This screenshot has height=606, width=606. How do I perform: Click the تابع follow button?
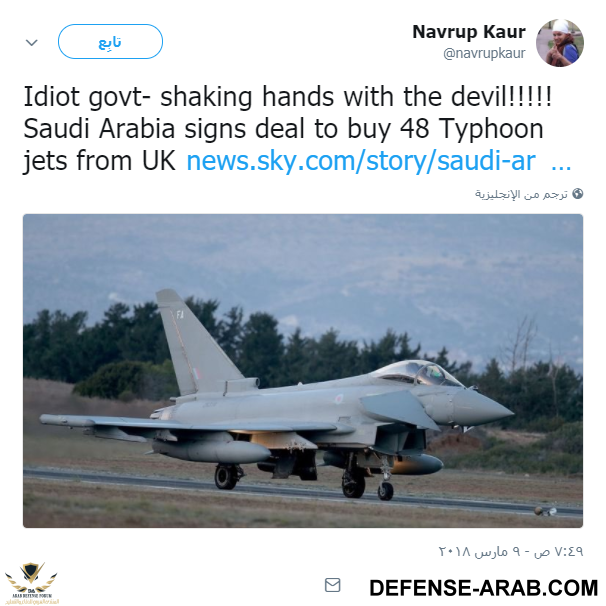[x=110, y=41]
